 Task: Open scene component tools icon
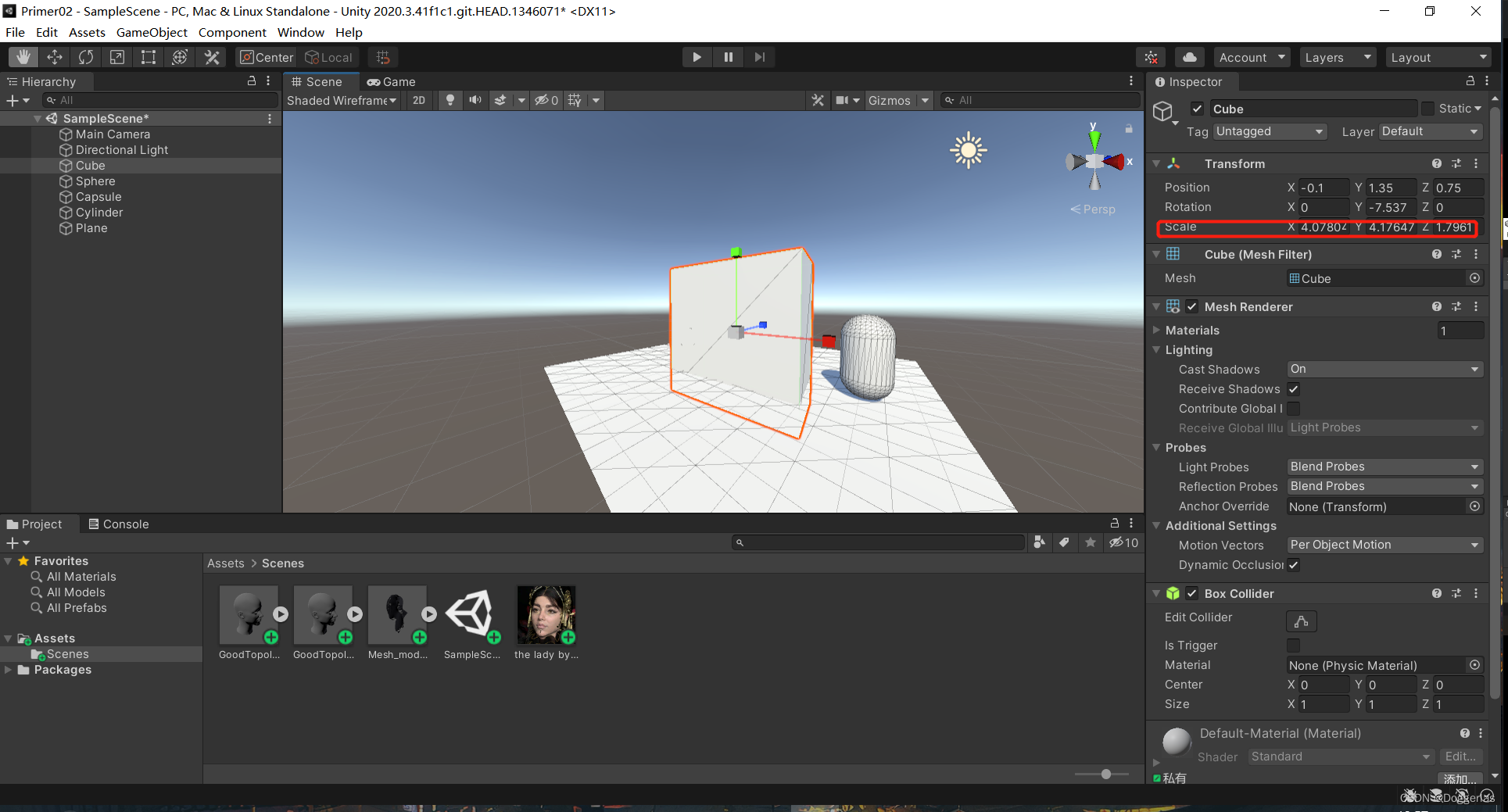[x=818, y=100]
